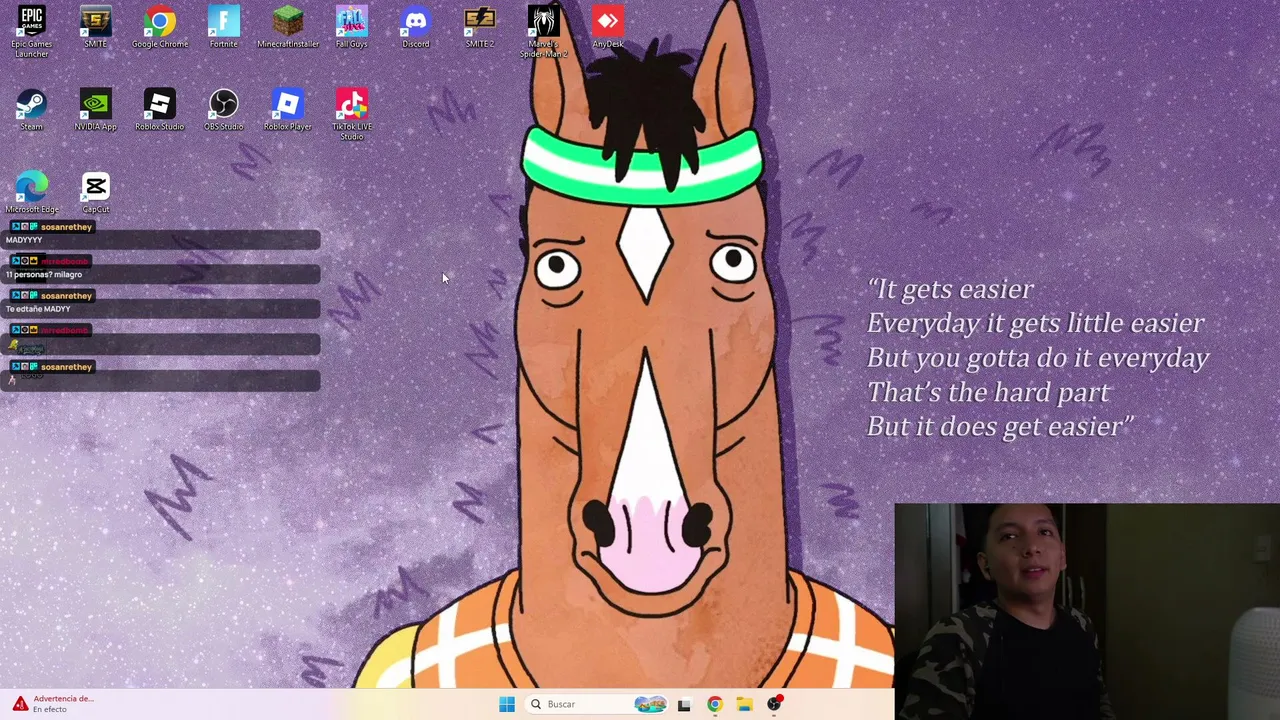1280x720 pixels.
Task: Open Task View from the taskbar
Action: point(684,704)
